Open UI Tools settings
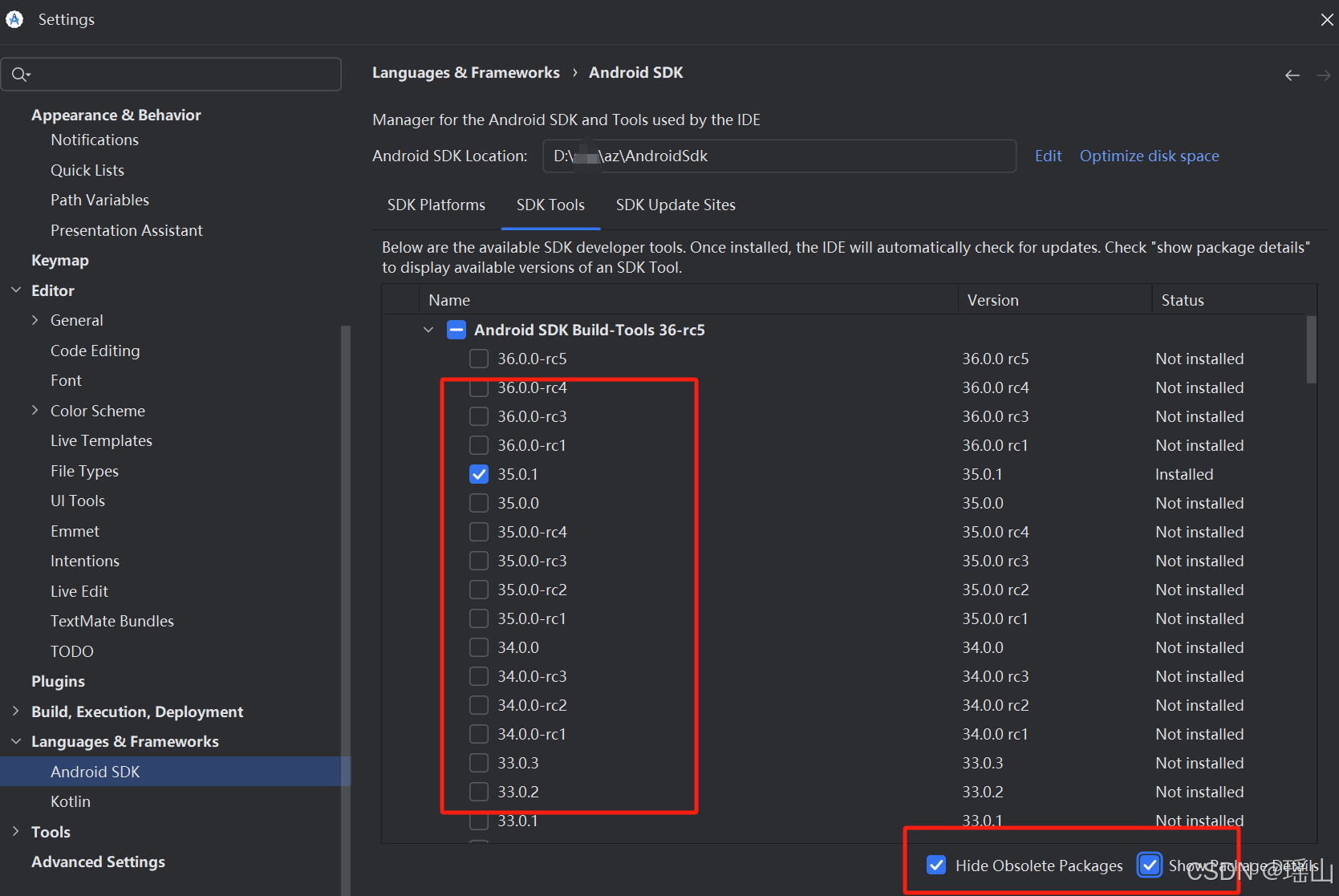 point(78,501)
